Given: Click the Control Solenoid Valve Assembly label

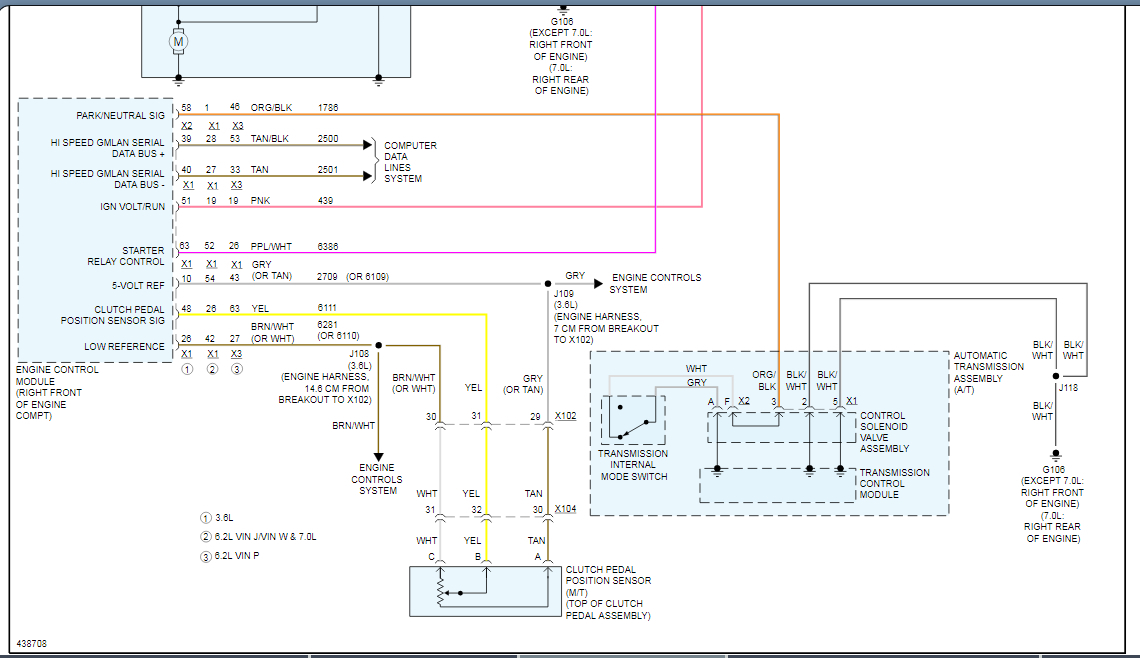Looking at the screenshot, I should [x=883, y=432].
